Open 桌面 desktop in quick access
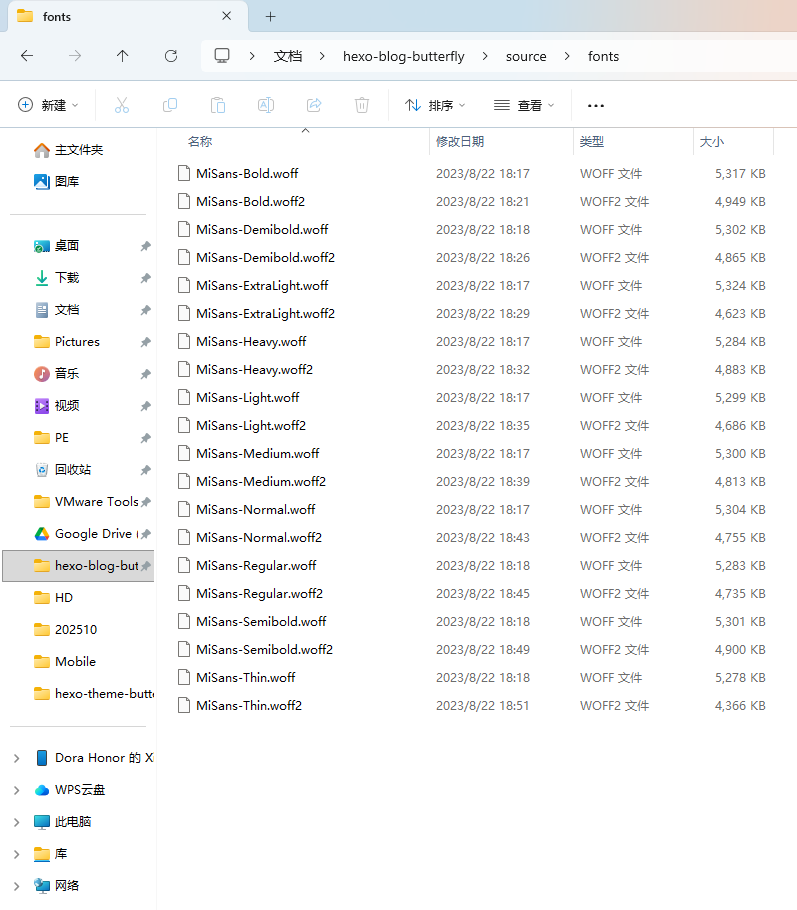This screenshot has width=797, height=910. [56, 245]
